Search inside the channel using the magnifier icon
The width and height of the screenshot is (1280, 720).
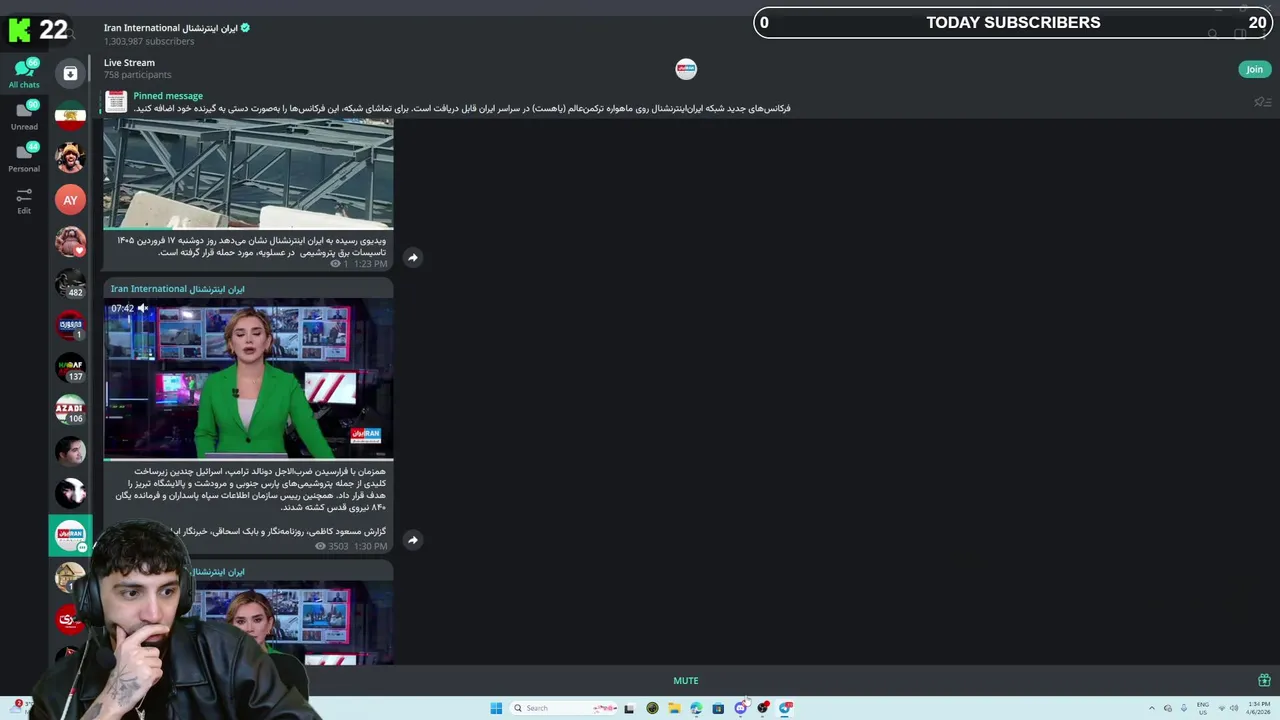1213,34
